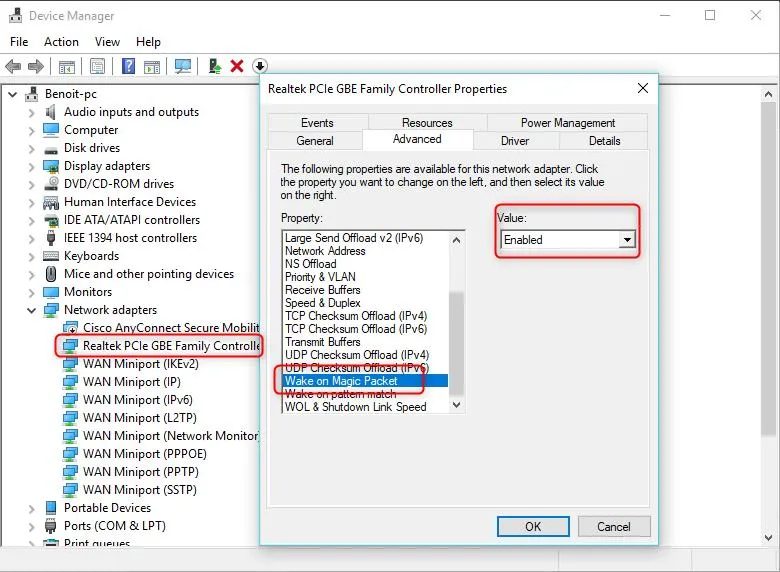Viewport: 780px width, 572px height.
Task: Expand the Disk drives category
Action: point(31,148)
